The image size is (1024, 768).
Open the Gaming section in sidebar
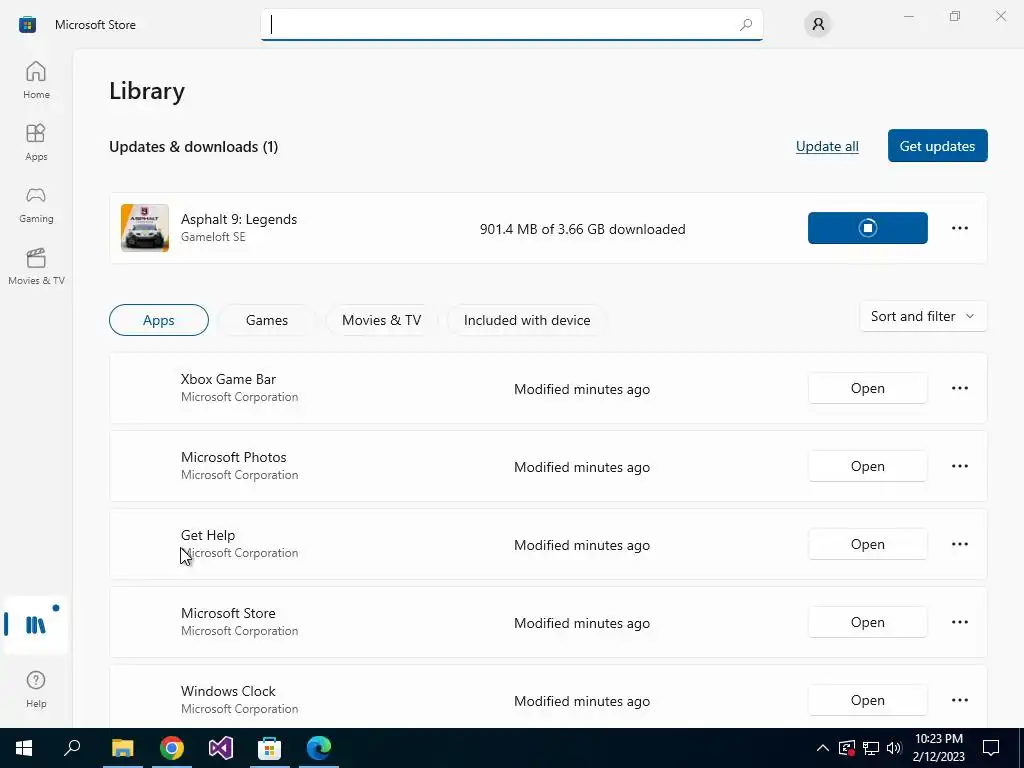36,204
